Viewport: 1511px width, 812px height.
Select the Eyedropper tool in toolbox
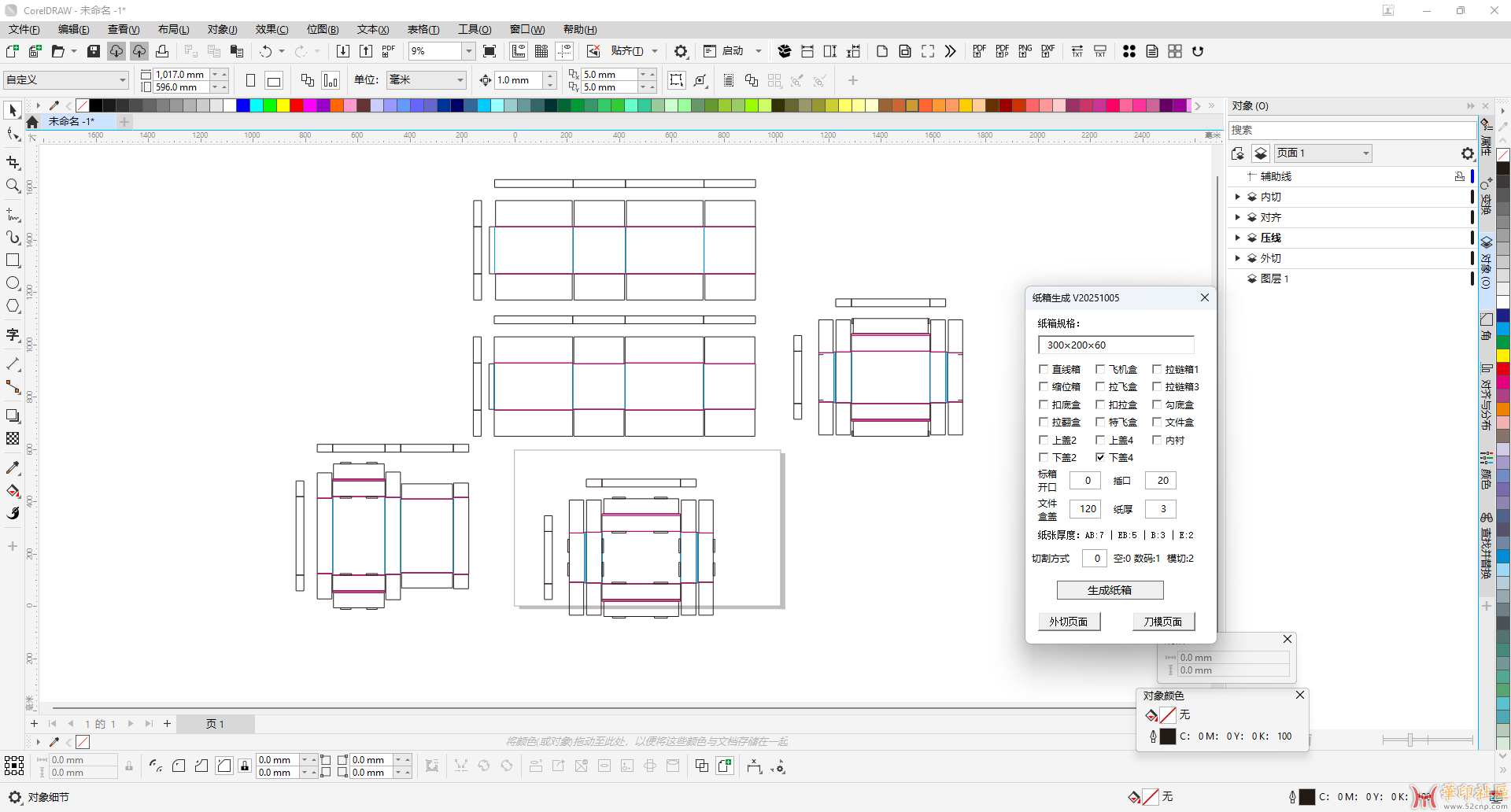13,468
